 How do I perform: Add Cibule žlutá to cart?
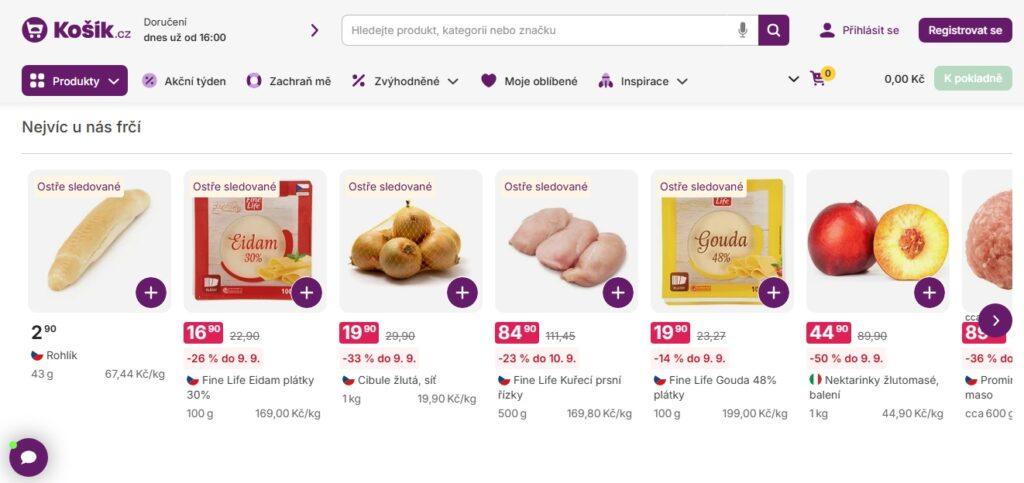coord(462,293)
